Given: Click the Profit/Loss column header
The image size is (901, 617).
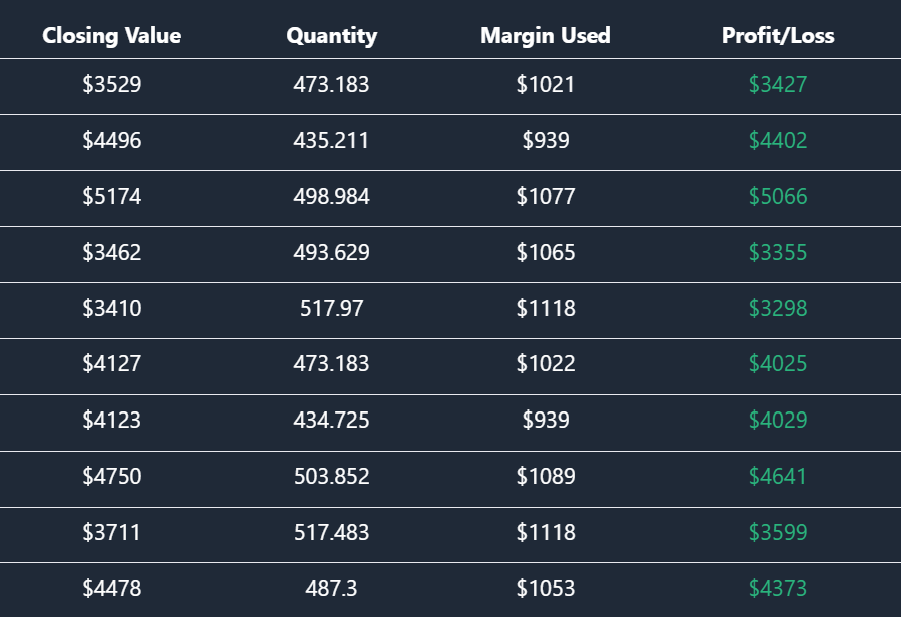Looking at the screenshot, I should [x=778, y=36].
